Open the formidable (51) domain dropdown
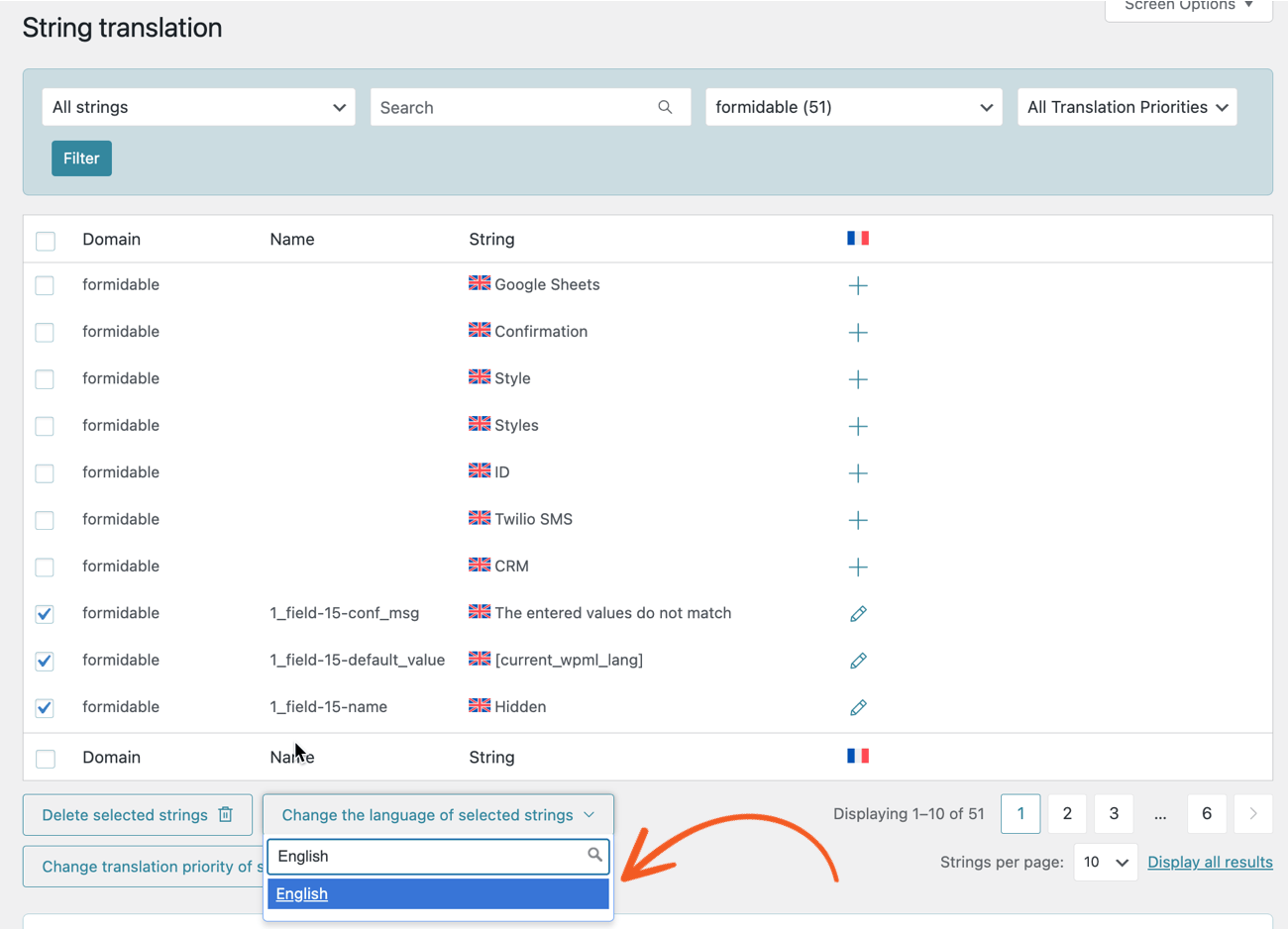Screen dimensions: 1288x931 coord(853,107)
